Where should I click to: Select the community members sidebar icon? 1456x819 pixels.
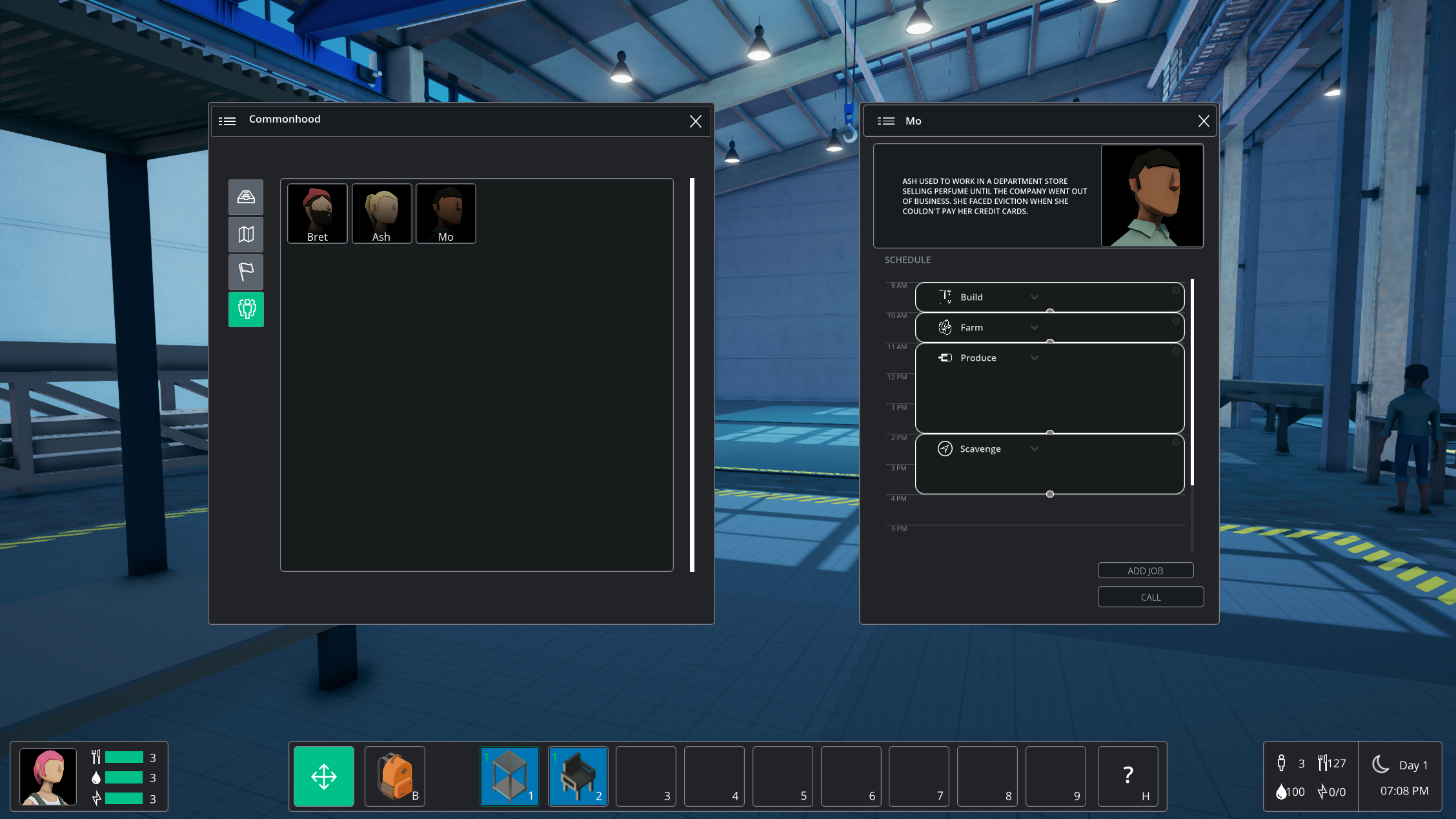tap(246, 309)
